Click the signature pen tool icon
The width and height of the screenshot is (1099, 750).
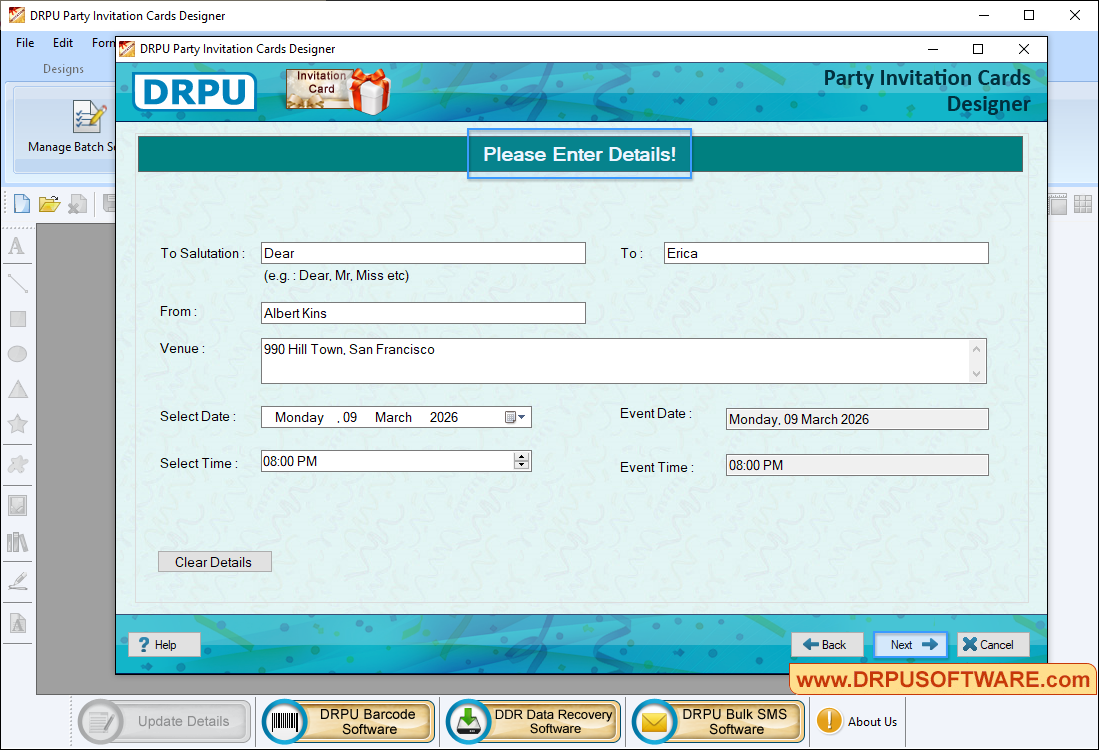pyautogui.click(x=17, y=580)
